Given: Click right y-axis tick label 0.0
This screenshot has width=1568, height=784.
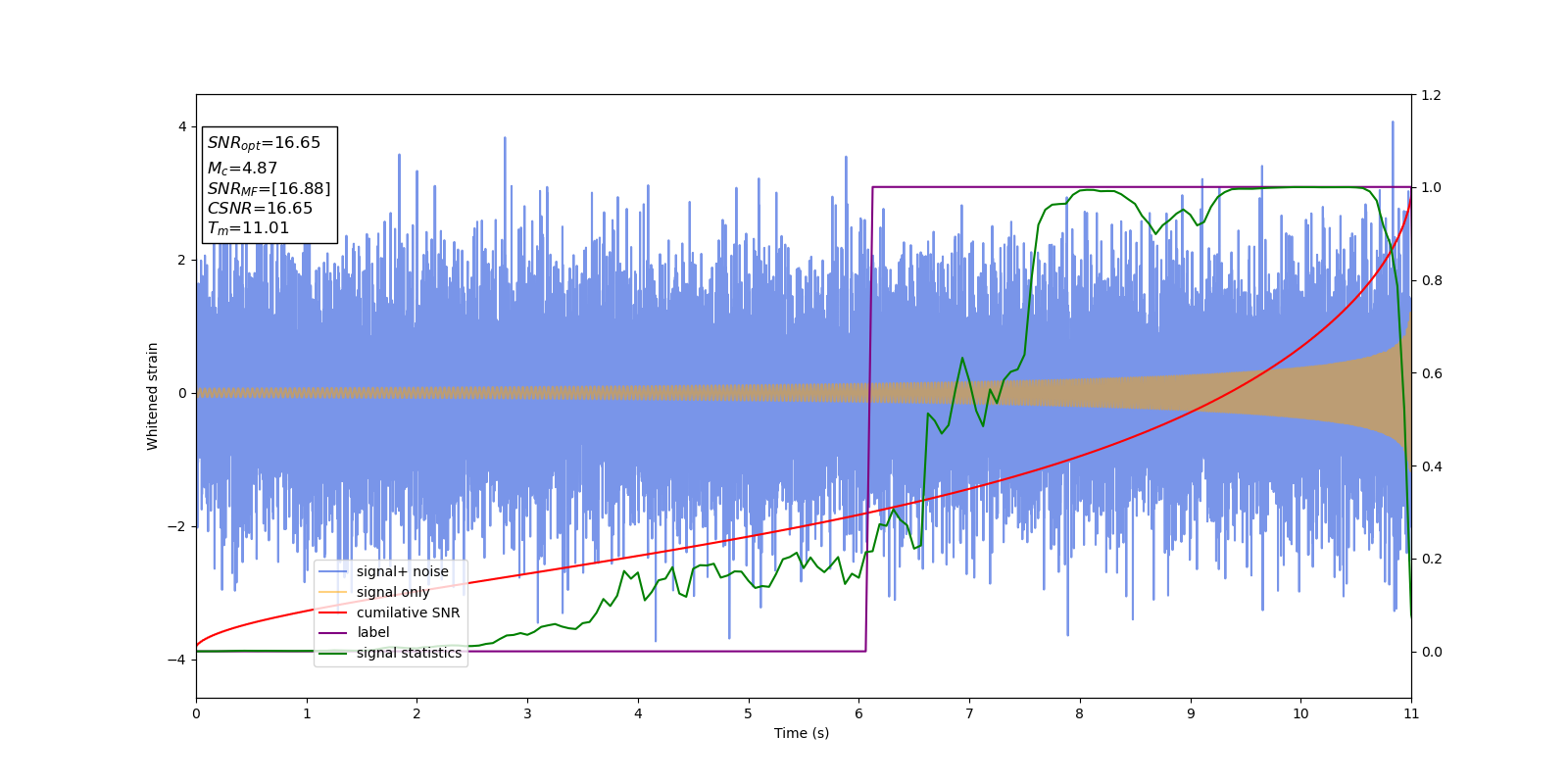Looking at the screenshot, I should (1431, 652).
